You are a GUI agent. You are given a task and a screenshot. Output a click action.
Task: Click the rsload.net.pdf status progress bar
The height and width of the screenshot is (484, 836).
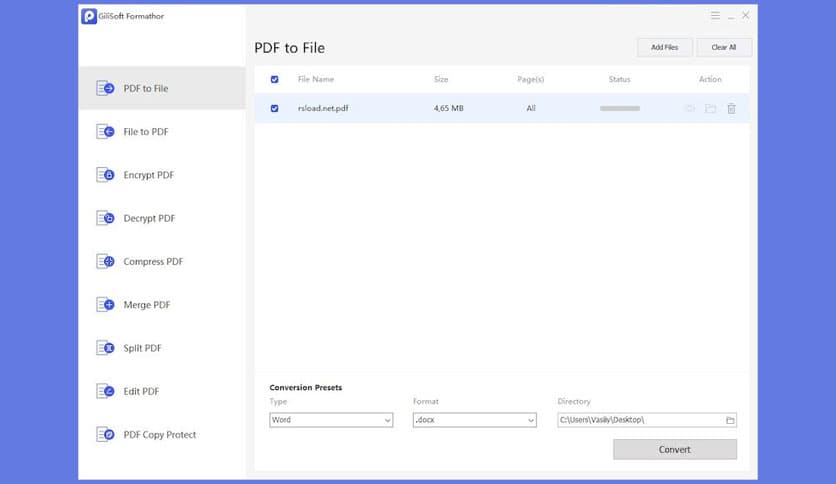pos(620,108)
